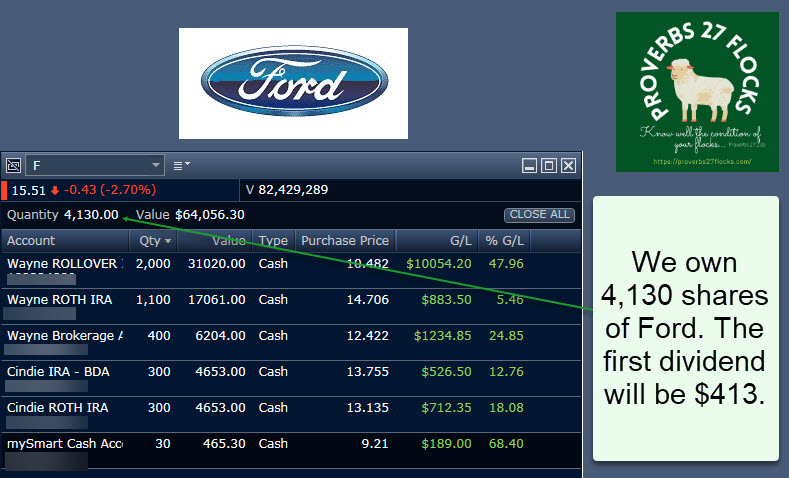Screen dimensions: 789x478
Task: Maximize the positions window
Action: point(549,165)
